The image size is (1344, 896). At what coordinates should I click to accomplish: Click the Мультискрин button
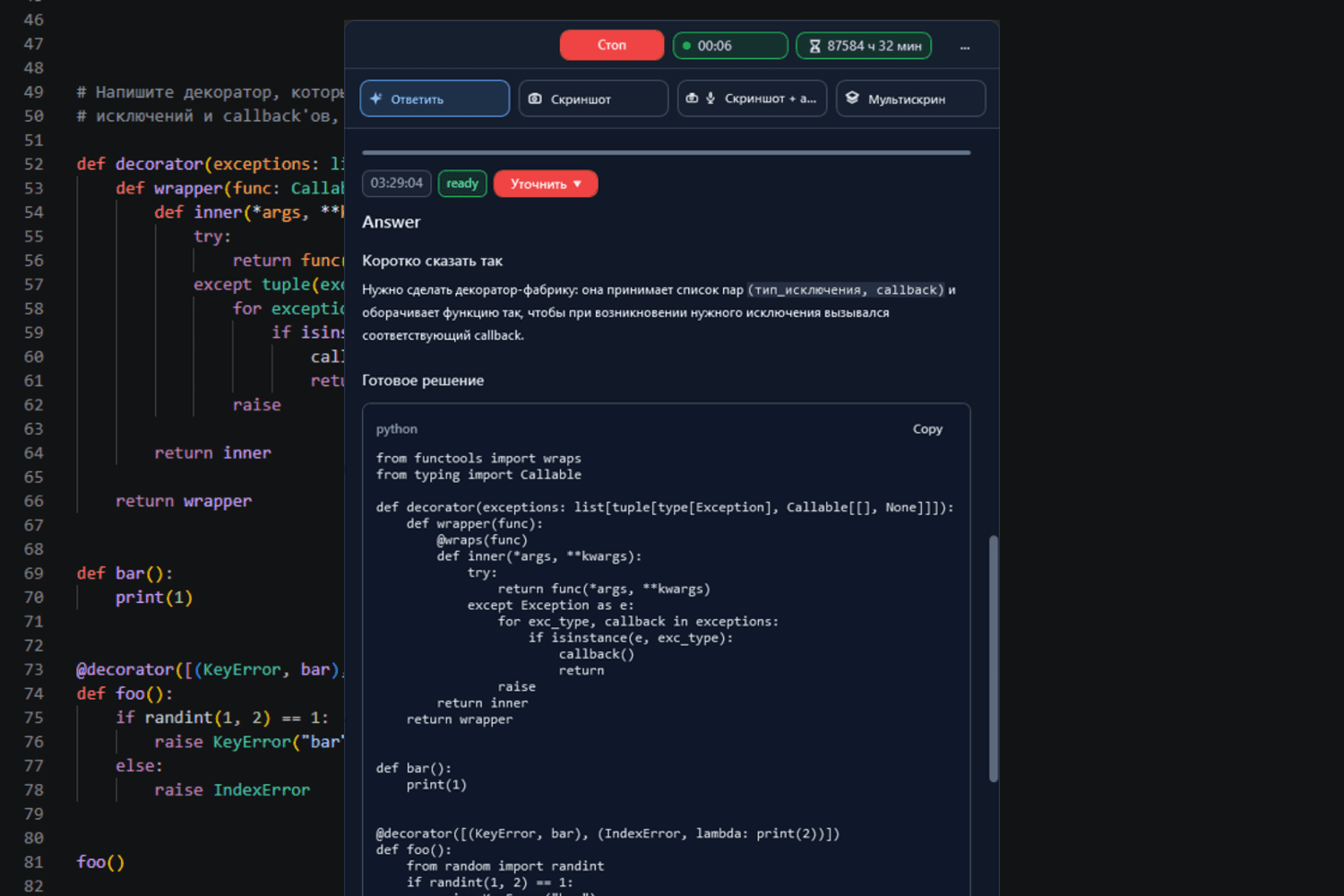[910, 99]
